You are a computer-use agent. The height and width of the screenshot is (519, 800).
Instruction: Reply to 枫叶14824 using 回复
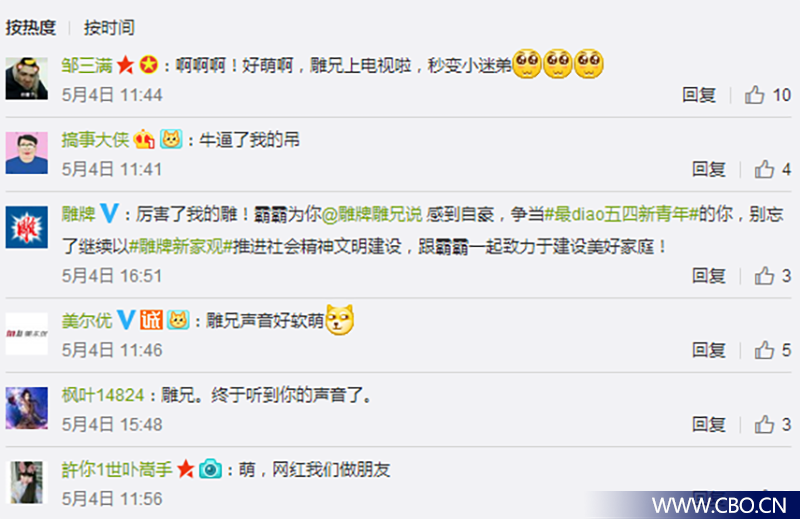point(709,424)
